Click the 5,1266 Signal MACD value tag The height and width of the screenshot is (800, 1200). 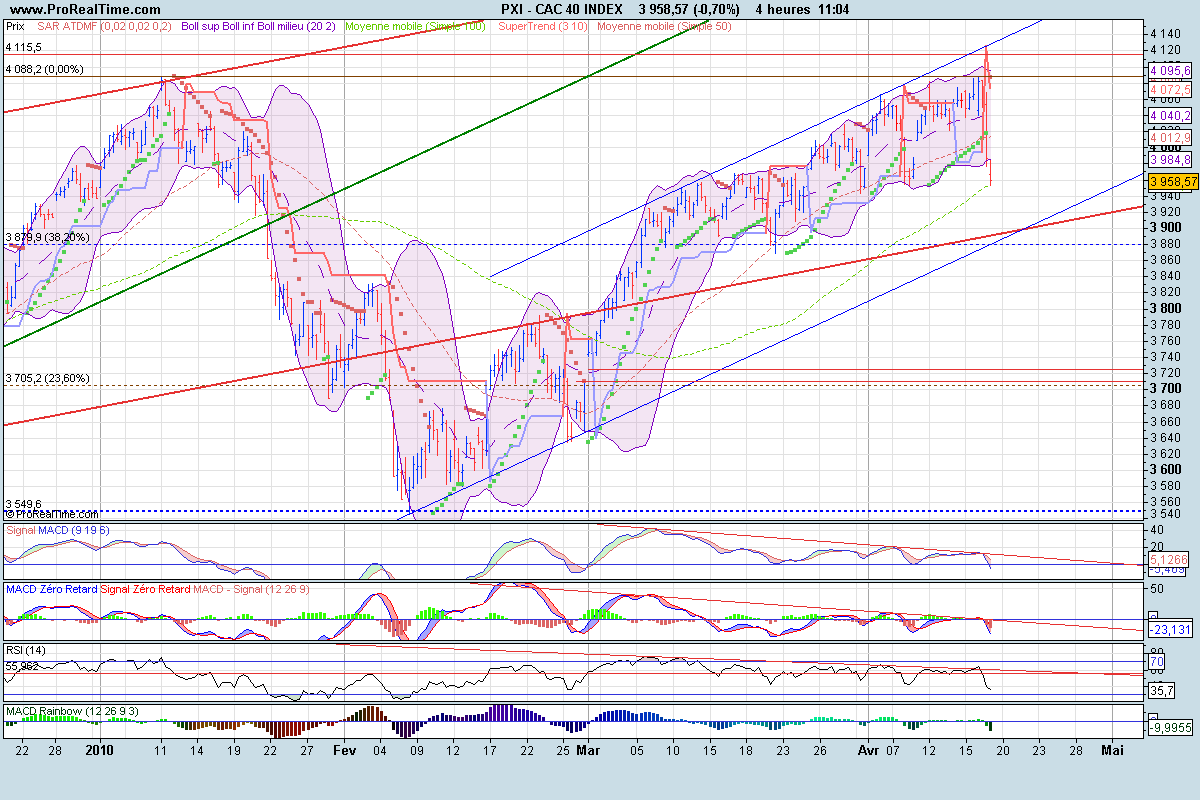(x=1170, y=559)
